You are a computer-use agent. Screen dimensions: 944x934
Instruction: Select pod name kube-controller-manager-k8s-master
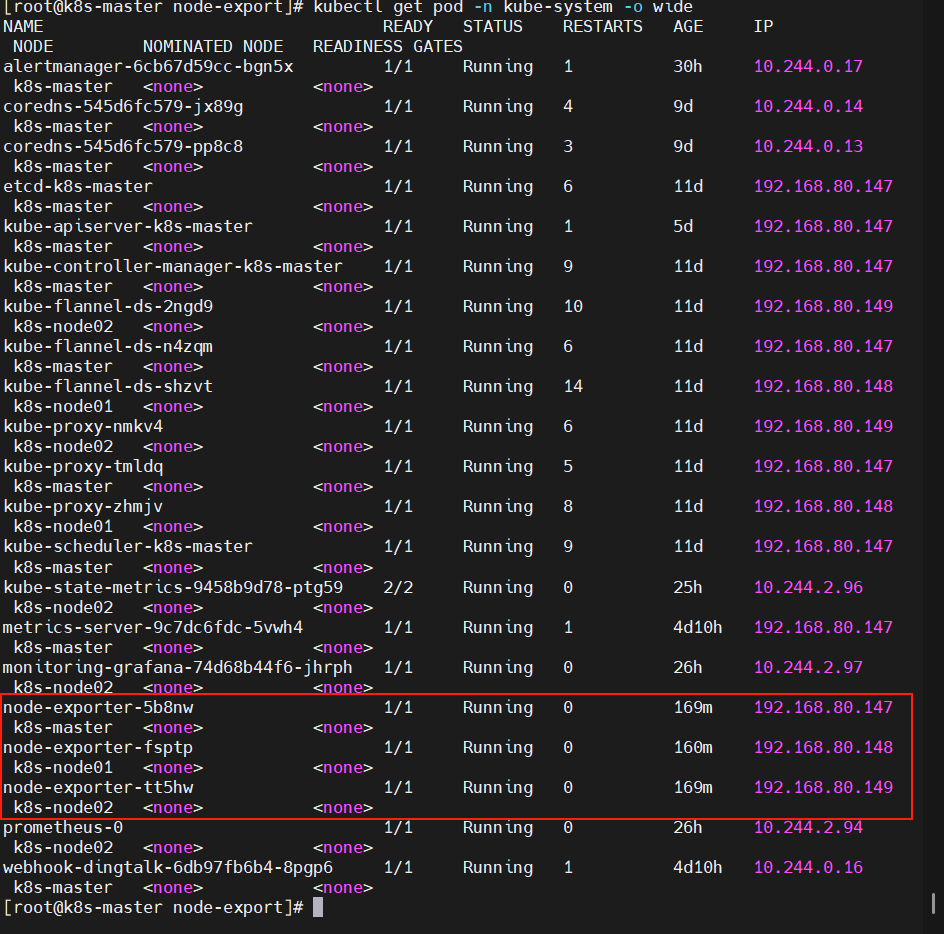tap(173, 266)
